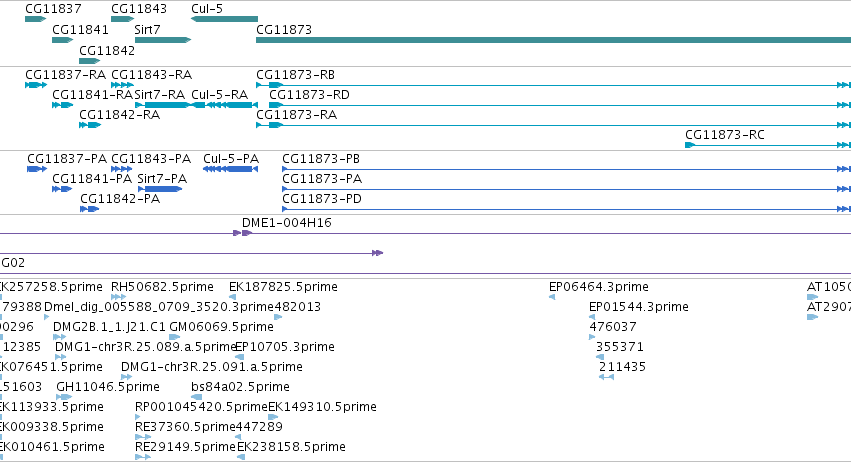Select the EP06464.3prime insertion marker

(552, 297)
